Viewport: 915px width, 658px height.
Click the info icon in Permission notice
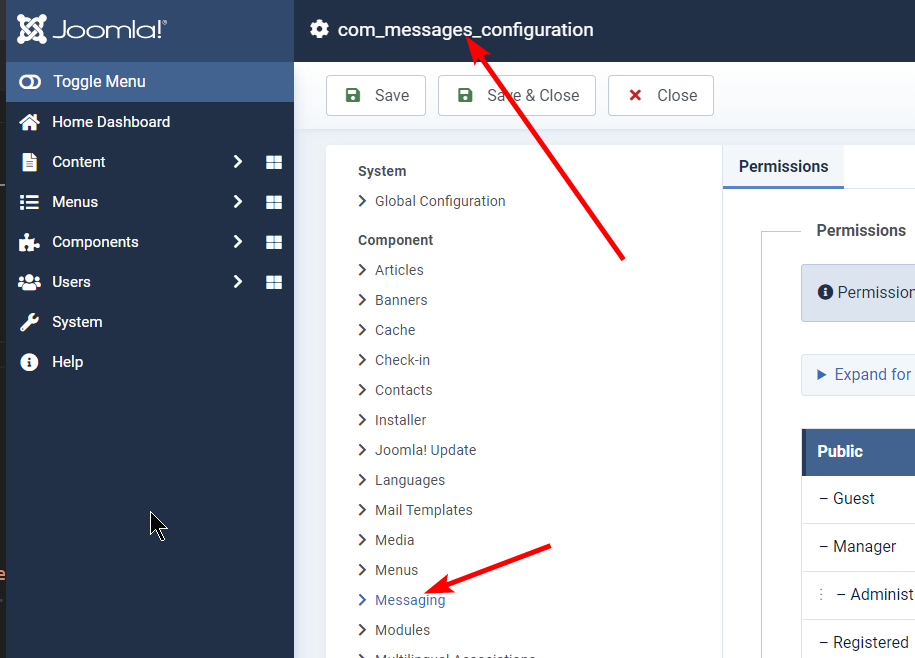(825, 292)
